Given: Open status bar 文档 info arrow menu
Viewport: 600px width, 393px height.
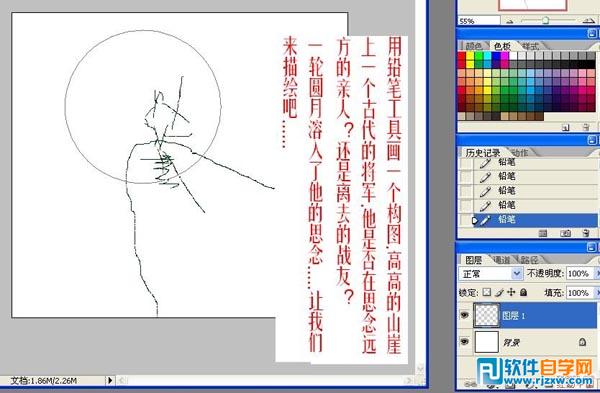Looking at the screenshot, I should coord(110,380).
